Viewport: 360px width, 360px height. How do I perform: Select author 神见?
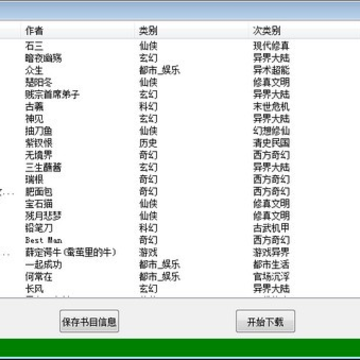point(34,119)
